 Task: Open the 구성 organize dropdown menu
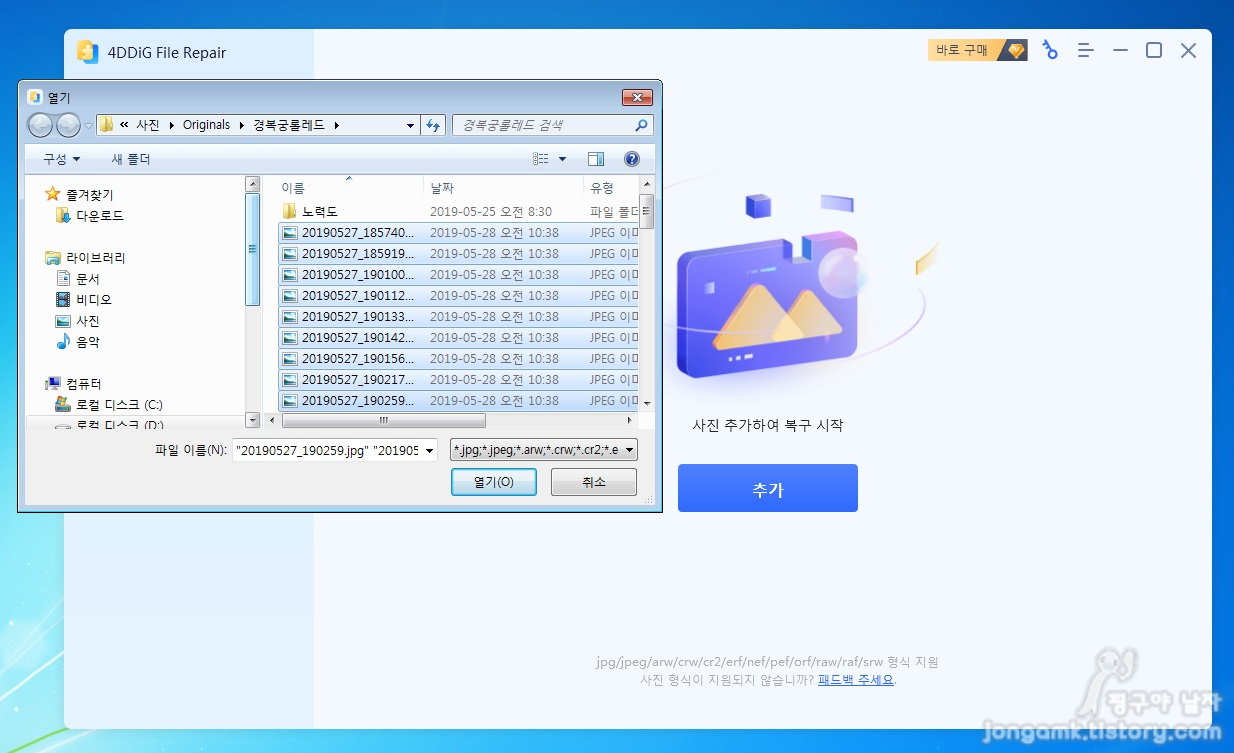[x=61, y=159]
